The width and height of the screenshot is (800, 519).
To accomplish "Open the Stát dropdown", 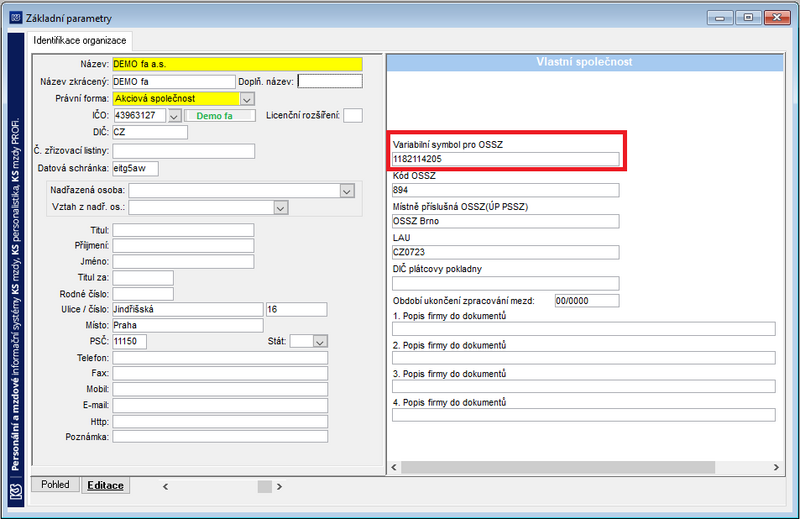I will pyautogui.click(x=320, y=341).
